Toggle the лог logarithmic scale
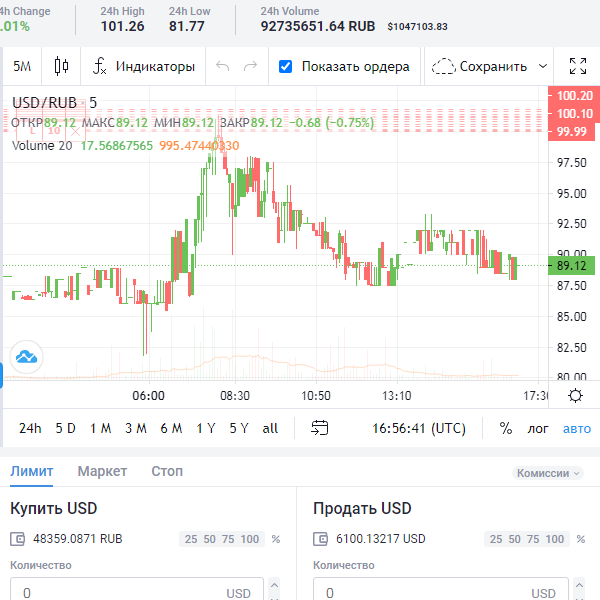 point(538,428)
